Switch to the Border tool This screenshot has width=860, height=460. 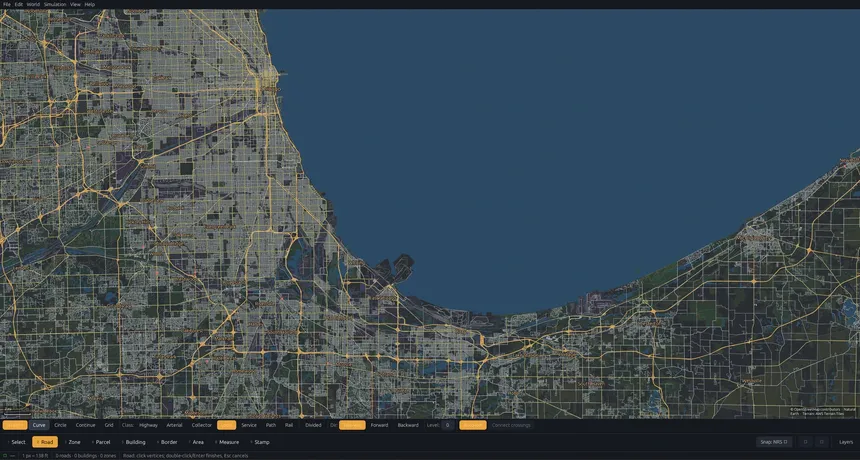[x=167, y=442]
